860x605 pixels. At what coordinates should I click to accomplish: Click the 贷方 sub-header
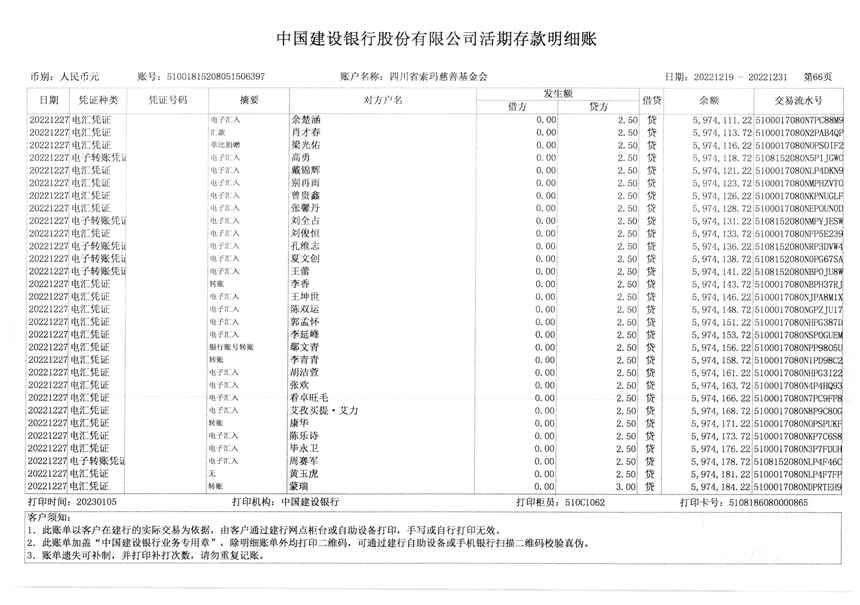coord(598,106)
